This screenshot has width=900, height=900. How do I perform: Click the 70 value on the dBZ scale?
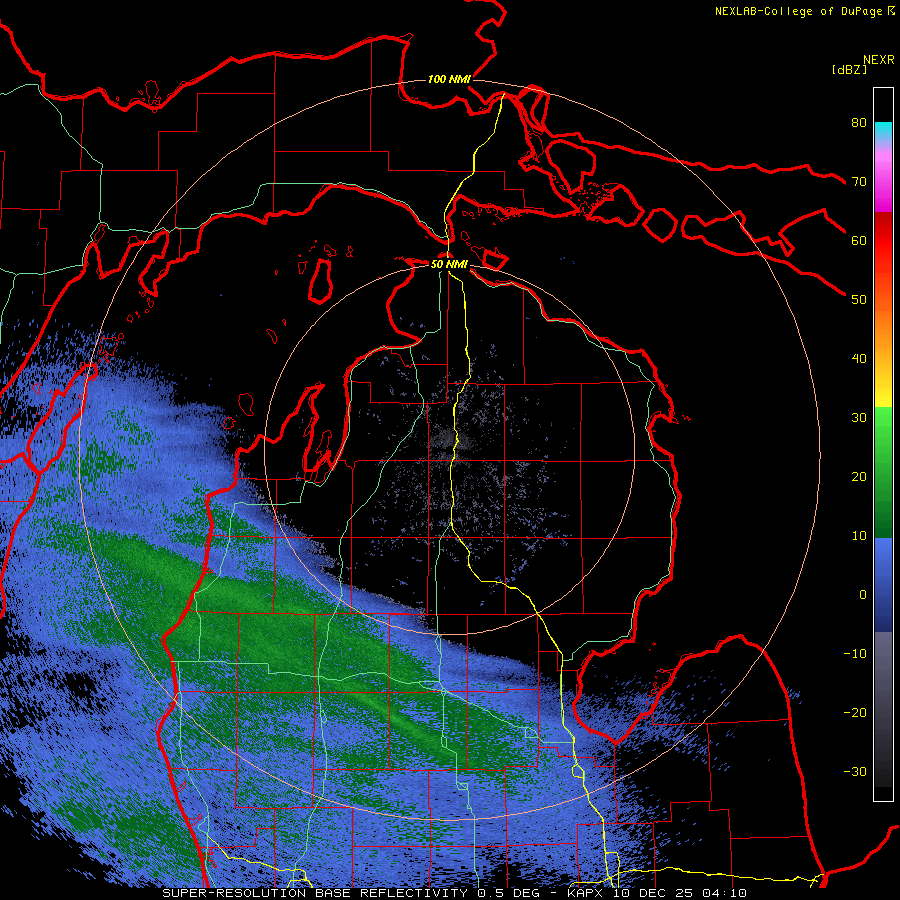859,181
